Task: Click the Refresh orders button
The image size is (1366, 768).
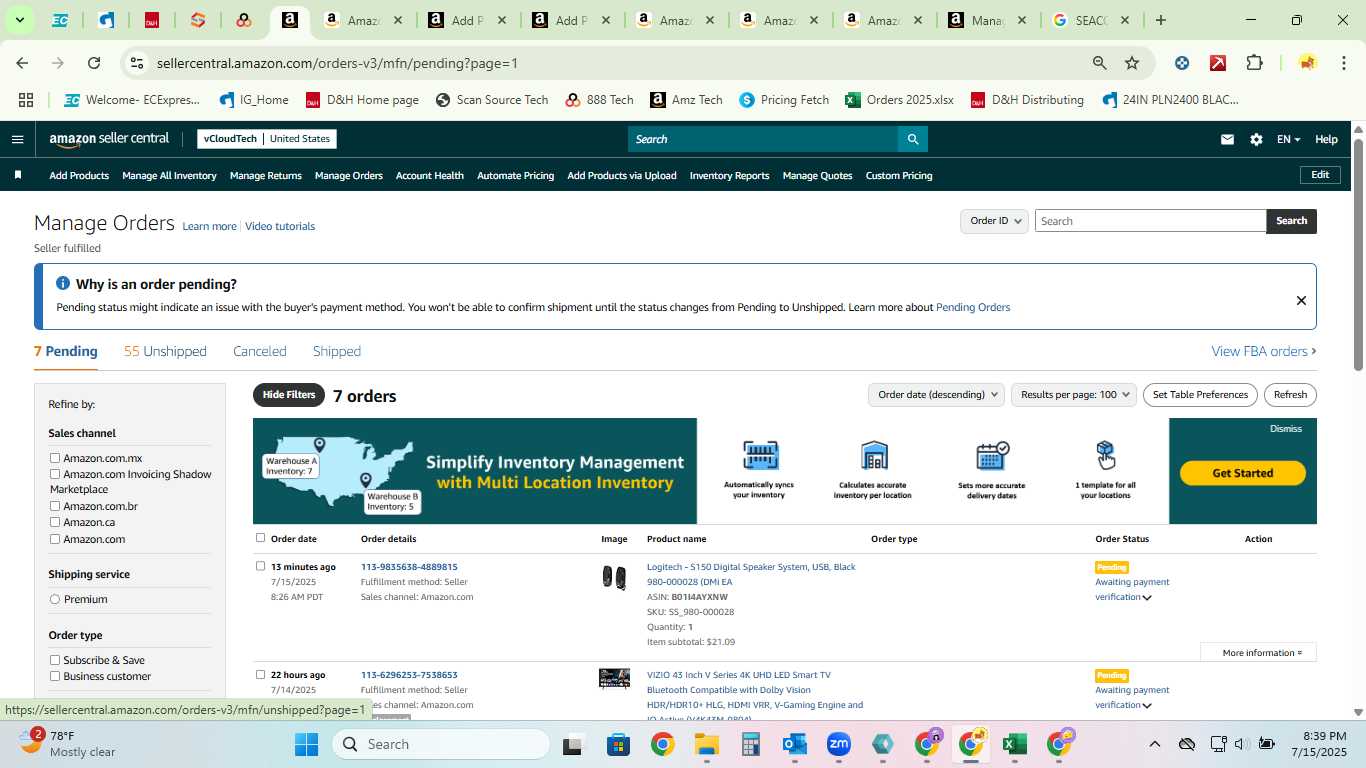Action: point(1290,395)
